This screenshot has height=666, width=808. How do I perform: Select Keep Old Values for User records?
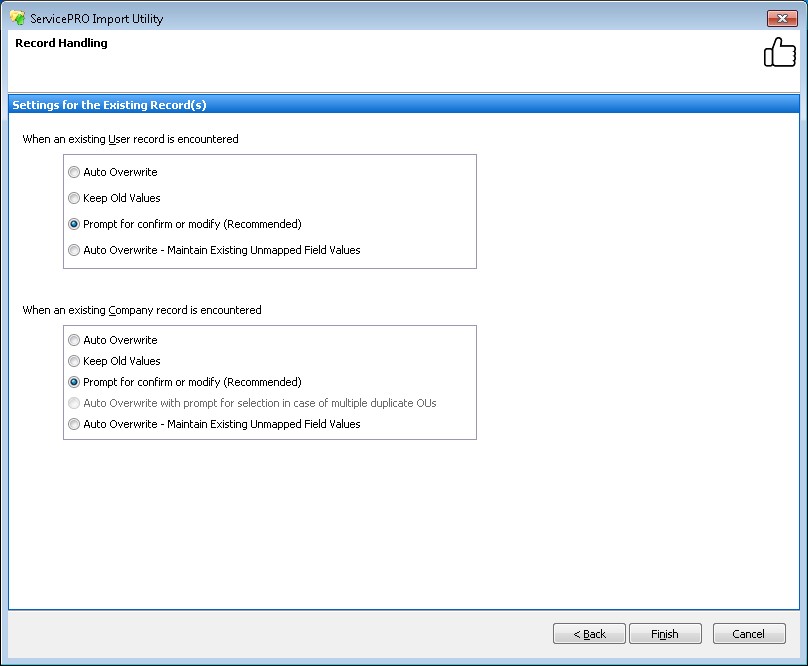[73, 197]
